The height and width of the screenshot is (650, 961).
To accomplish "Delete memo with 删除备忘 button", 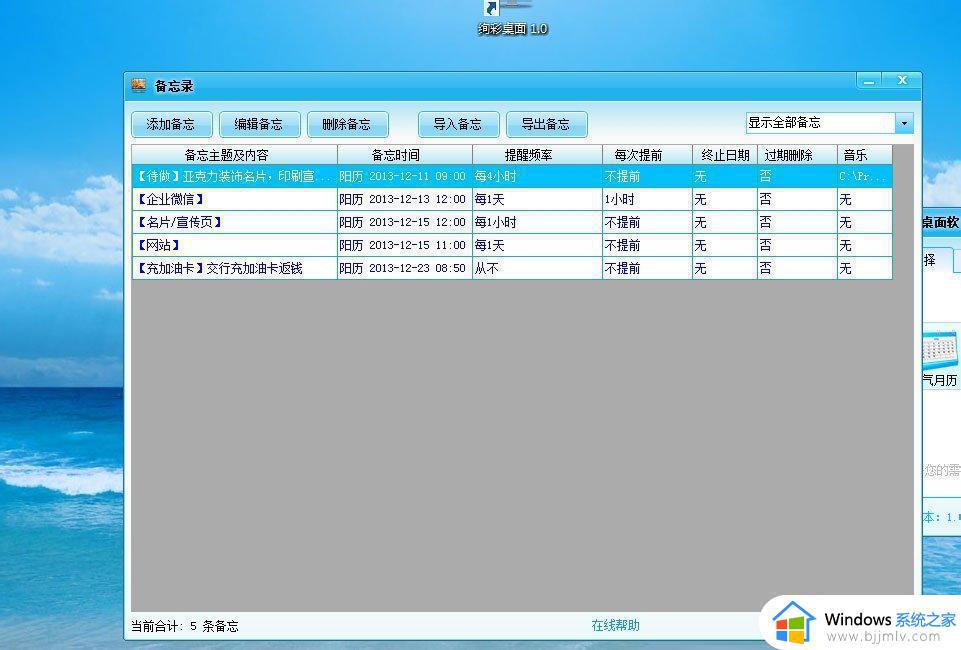I will click(x=348, y=124).
